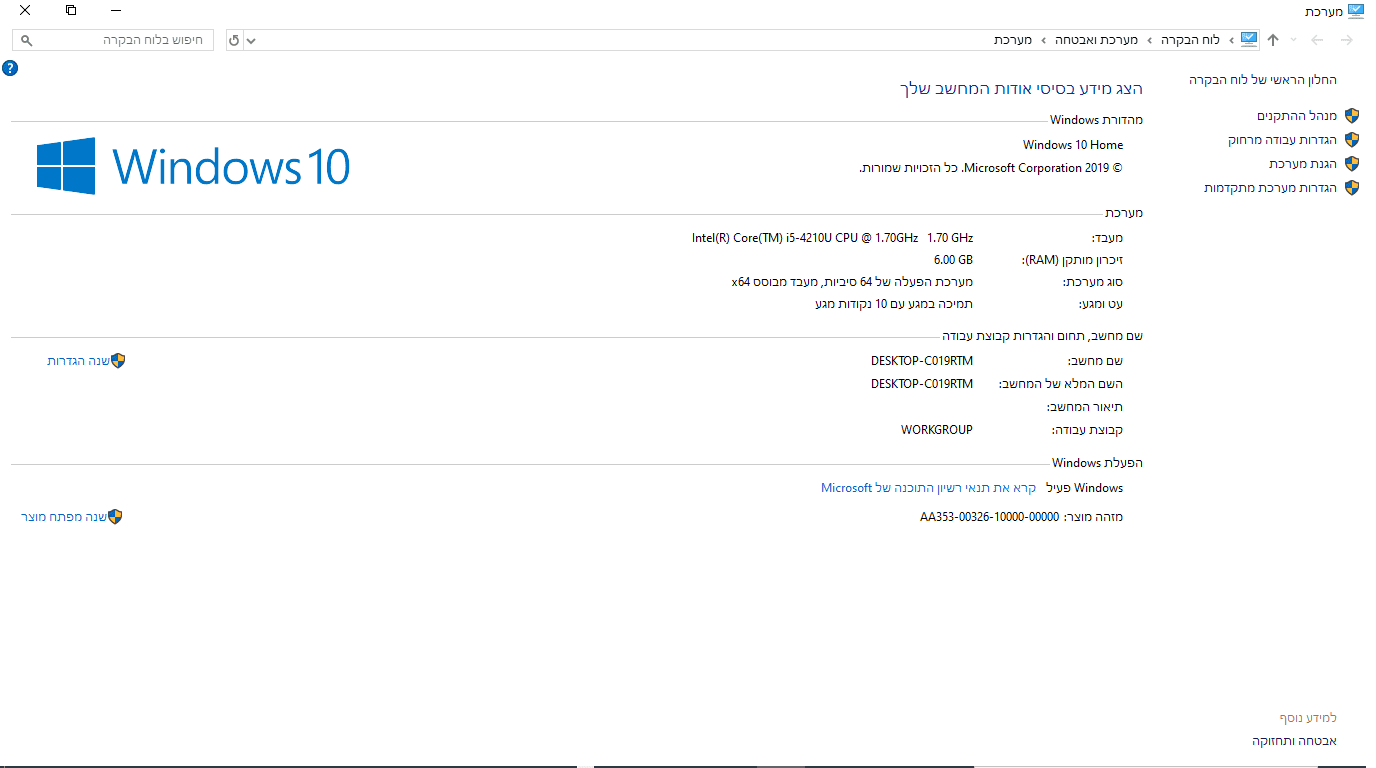The height and width of the screenshot is (768, 1376).
Task: Click the x64 system type value
Action: (852, 282)
